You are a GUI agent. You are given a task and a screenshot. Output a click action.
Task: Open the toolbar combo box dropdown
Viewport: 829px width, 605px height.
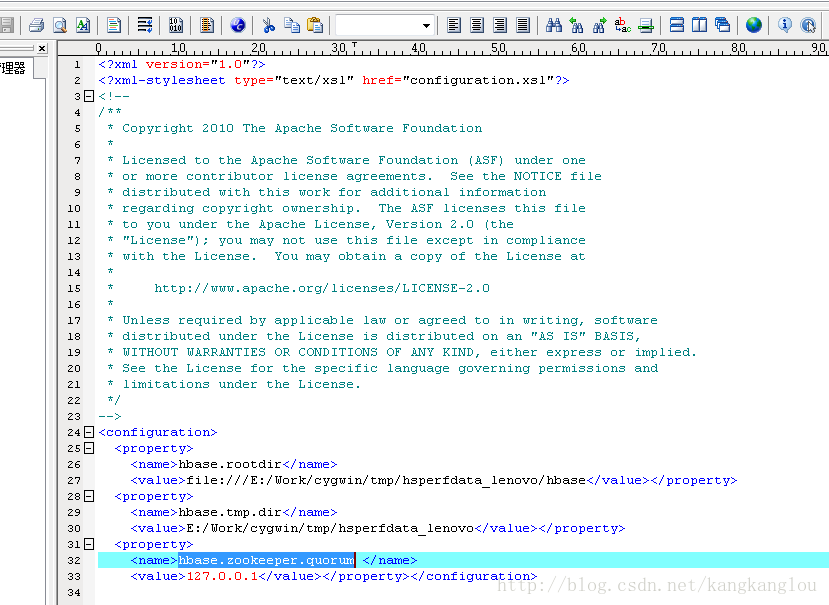[426, 25]
